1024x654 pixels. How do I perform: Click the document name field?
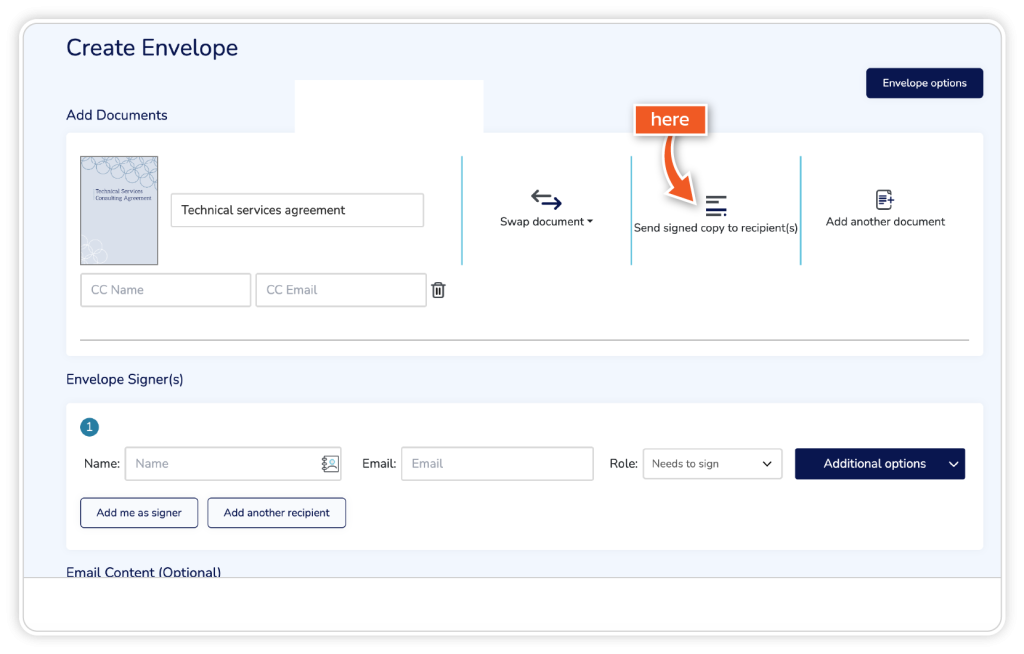pyautogui.click(x=297, y=210)
